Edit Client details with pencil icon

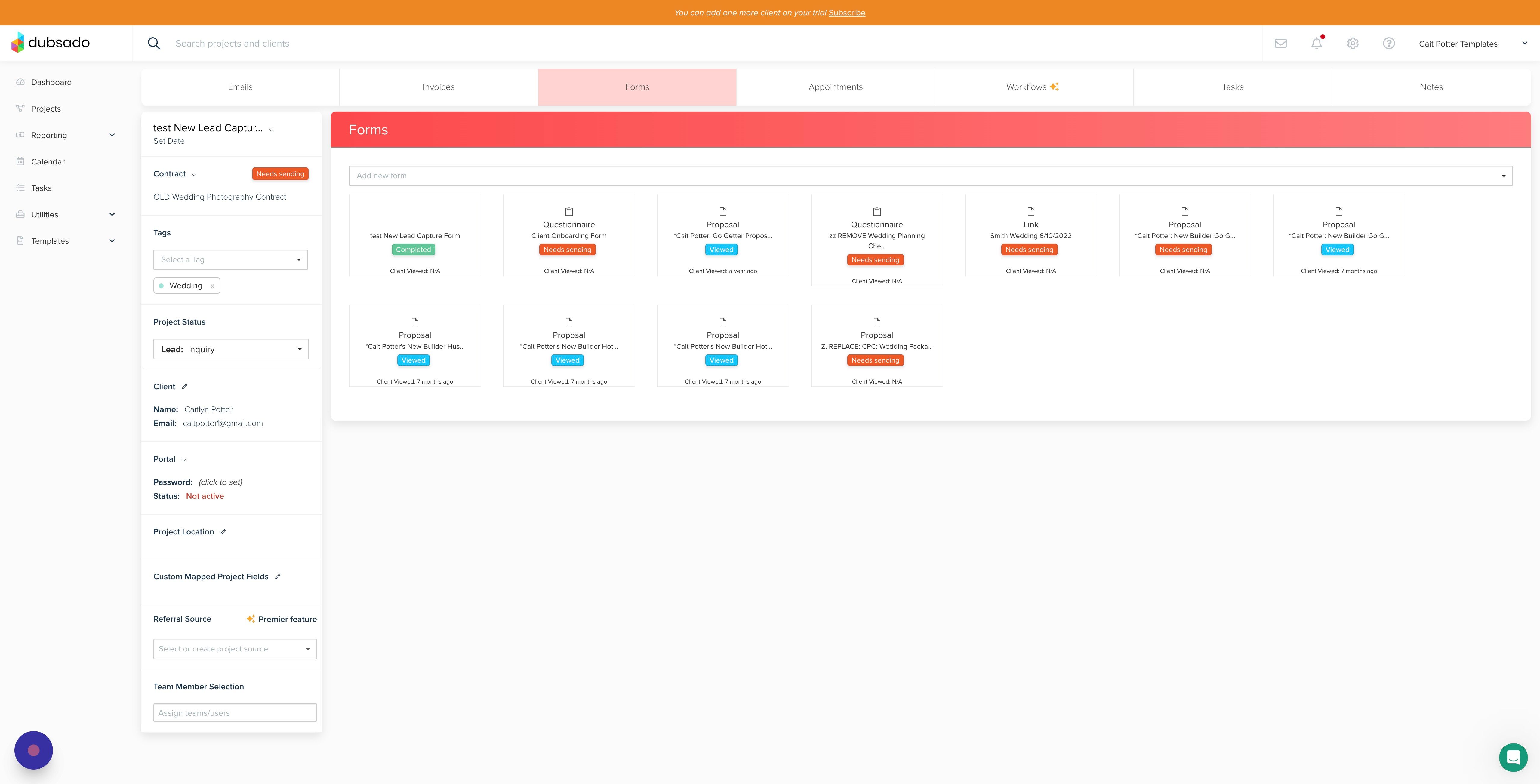tap(185, 387)
